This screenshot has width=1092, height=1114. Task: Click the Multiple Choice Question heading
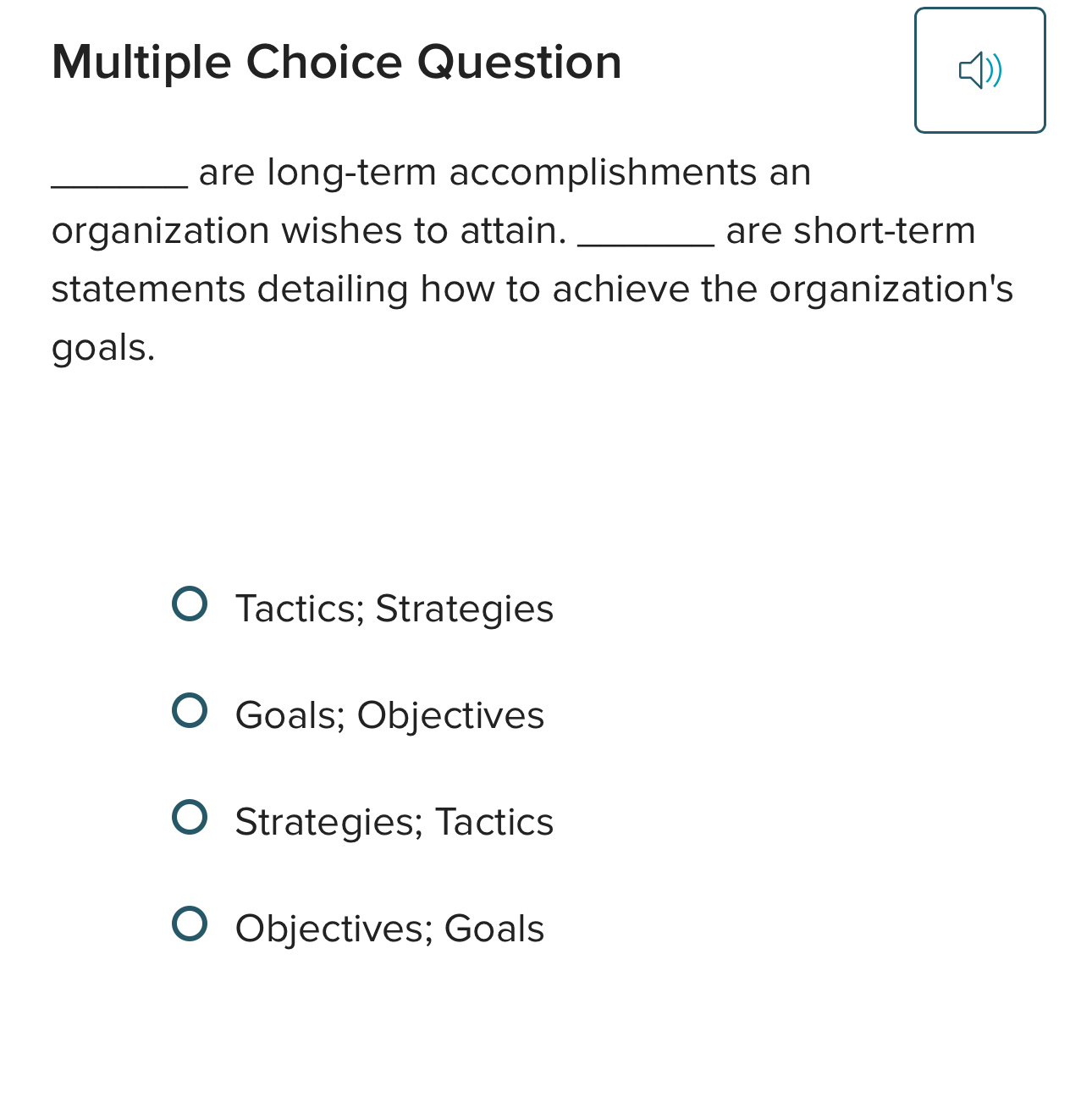pos(337,61)
